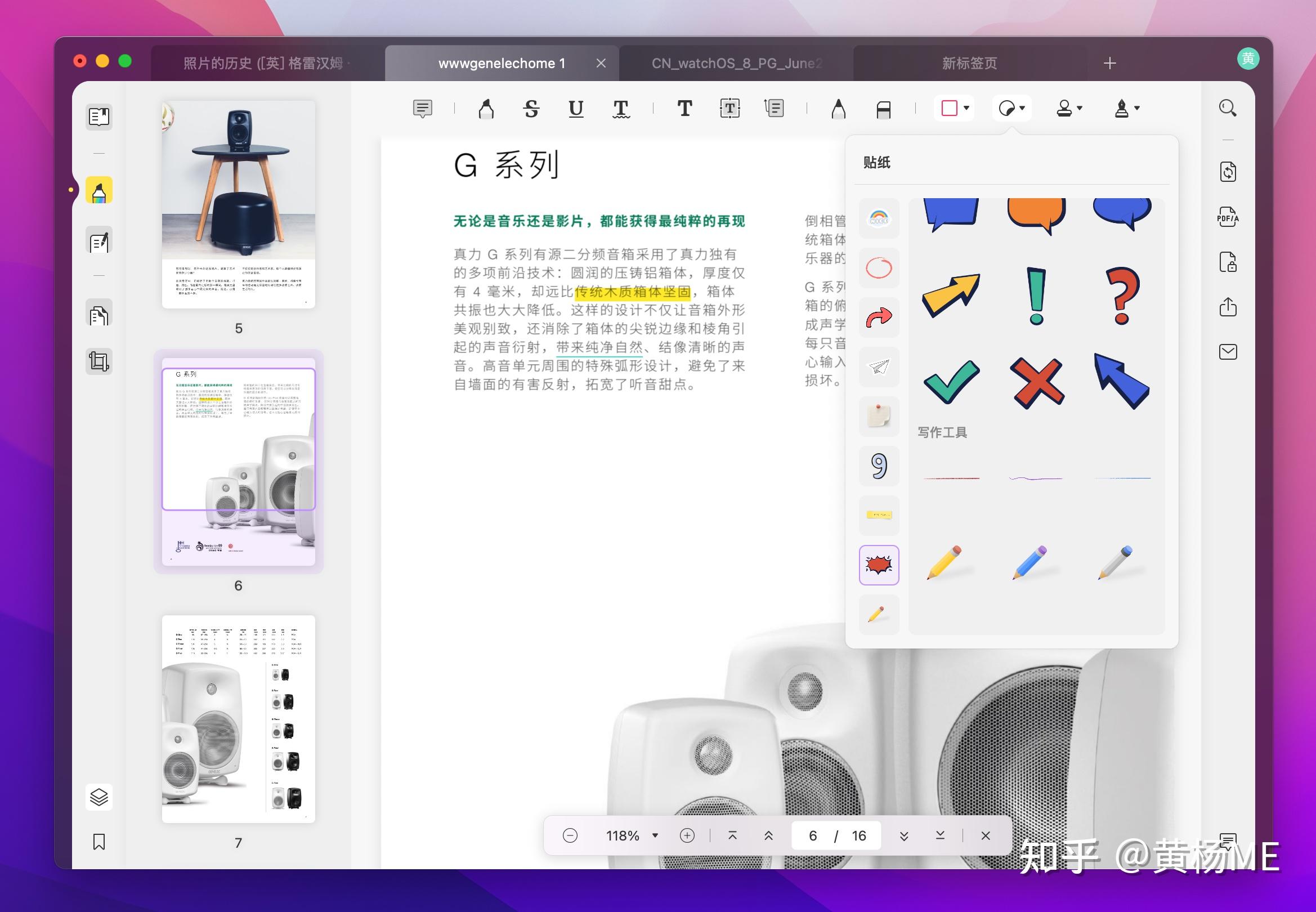Open the bookmarks panel icon
Screen dimensions: 1316x912
[99, 842]
